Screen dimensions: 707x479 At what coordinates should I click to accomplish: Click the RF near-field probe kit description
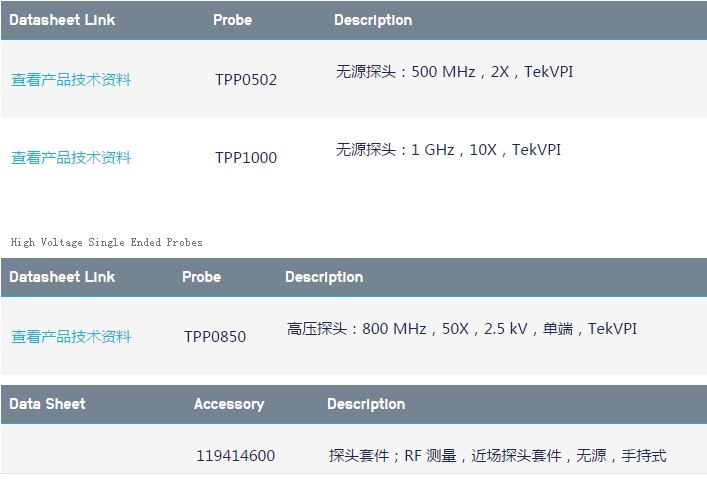pyautogui.click(x=497, y=456)
